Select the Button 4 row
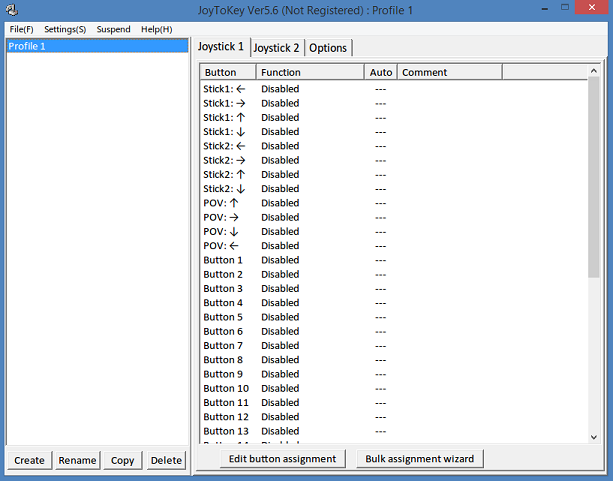 click(394, 303)
